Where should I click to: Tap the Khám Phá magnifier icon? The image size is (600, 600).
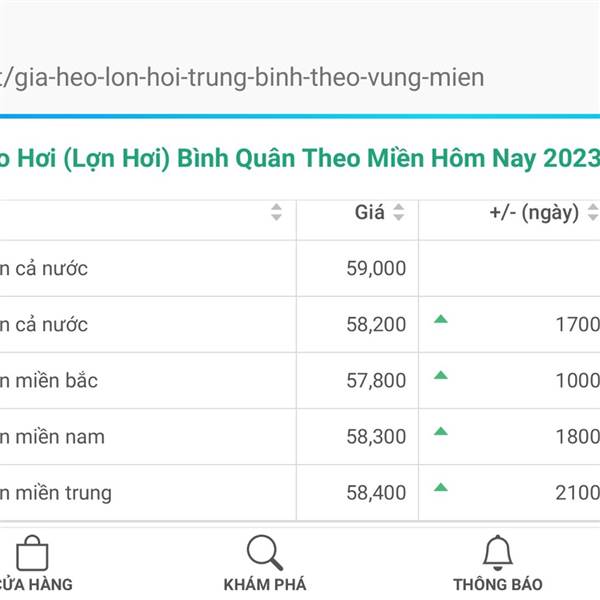click(265, 553)
